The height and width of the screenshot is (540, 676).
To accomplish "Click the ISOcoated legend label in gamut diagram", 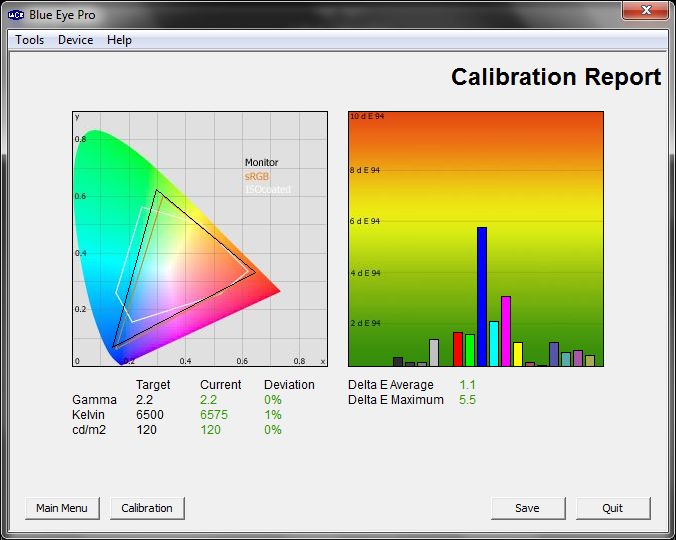I will [269, 190].
